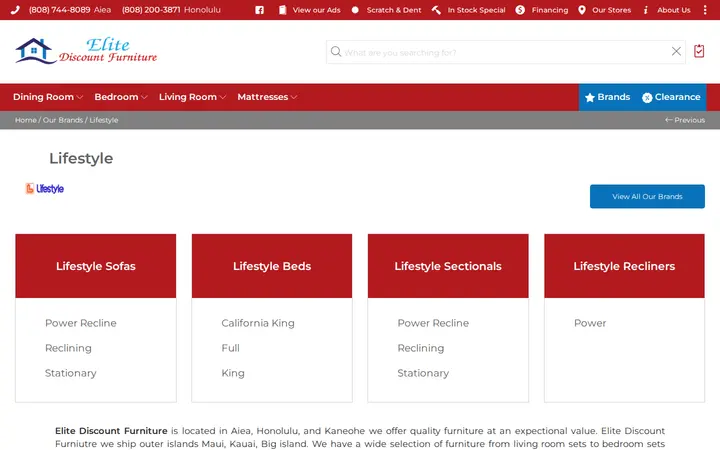The height and width of the screenshot is (450, 720).
Task: Click the search magnifier icon
Action: tap(336, 51)
